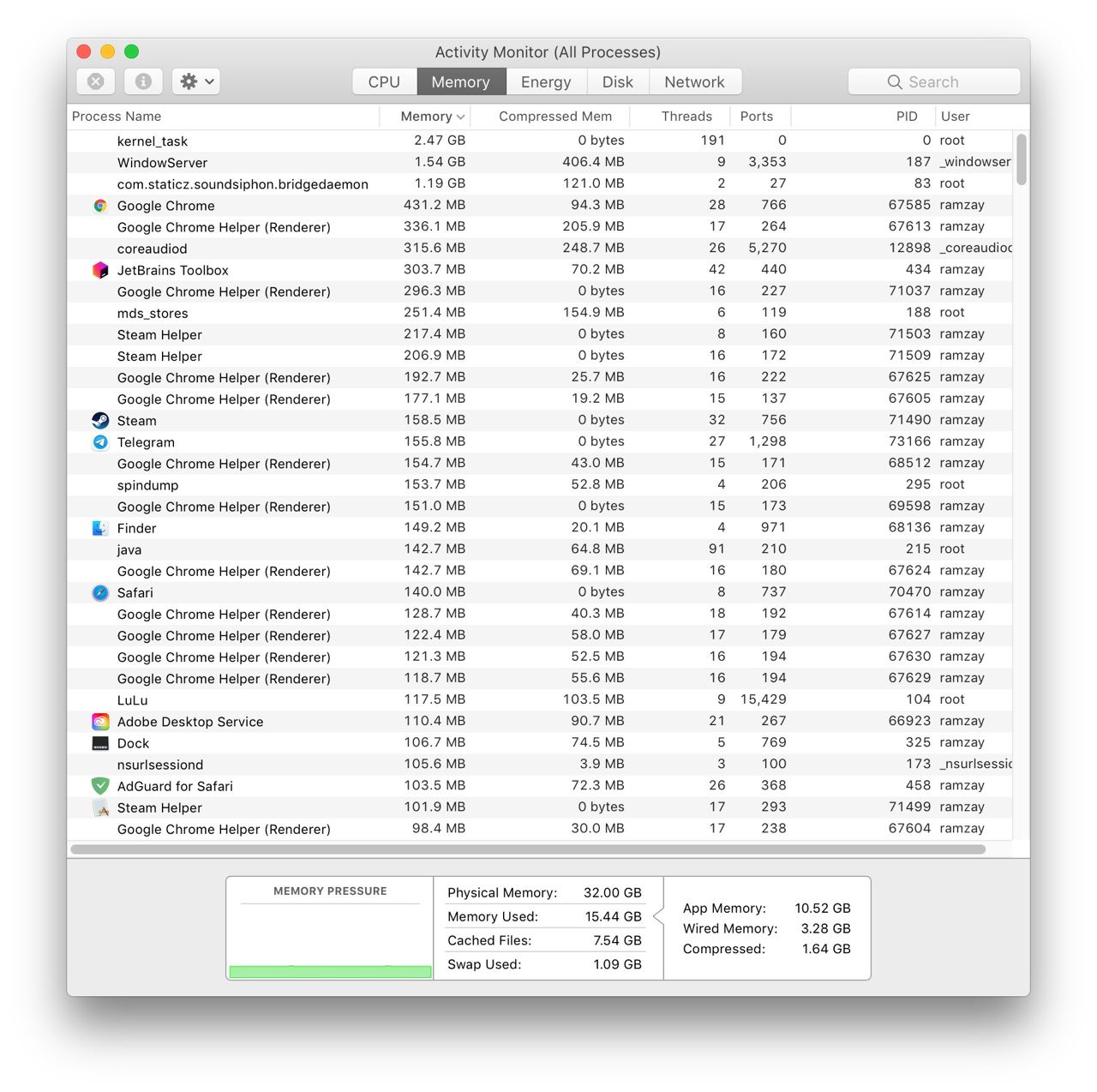Click the green zoom window button
Screen dimensions: 1097x1092
click(131, 51)
